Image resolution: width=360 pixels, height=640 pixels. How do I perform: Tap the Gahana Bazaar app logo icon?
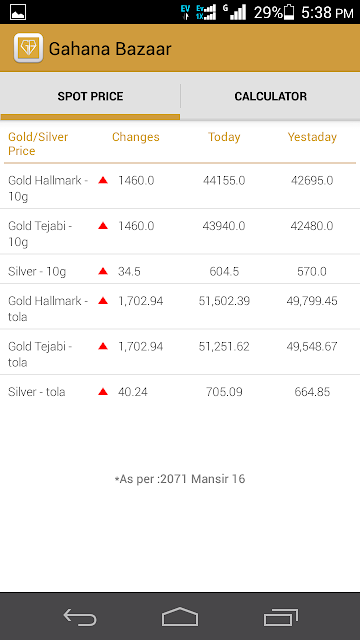click(28, 48)
